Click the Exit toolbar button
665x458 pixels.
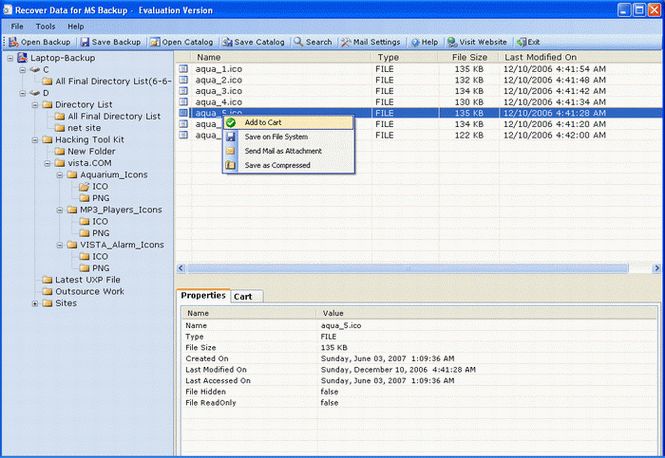click(x=528, y=42)
